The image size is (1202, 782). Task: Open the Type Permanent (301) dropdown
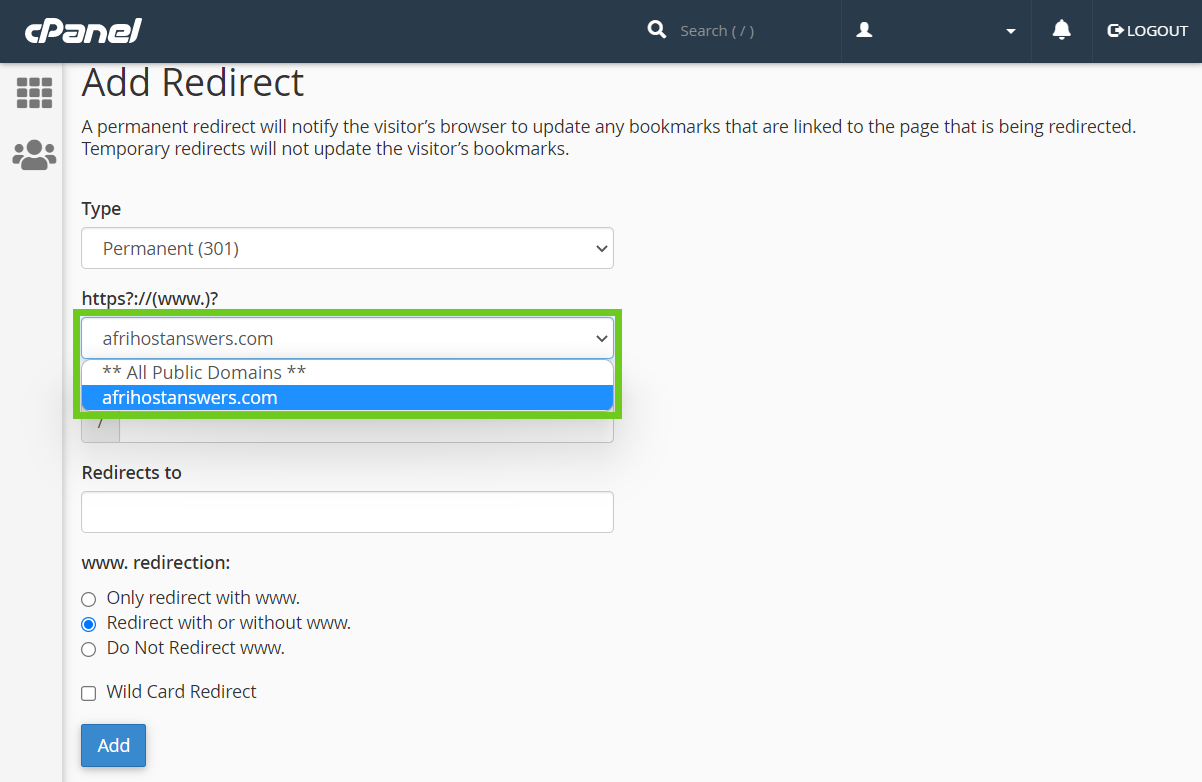point(347,248)
